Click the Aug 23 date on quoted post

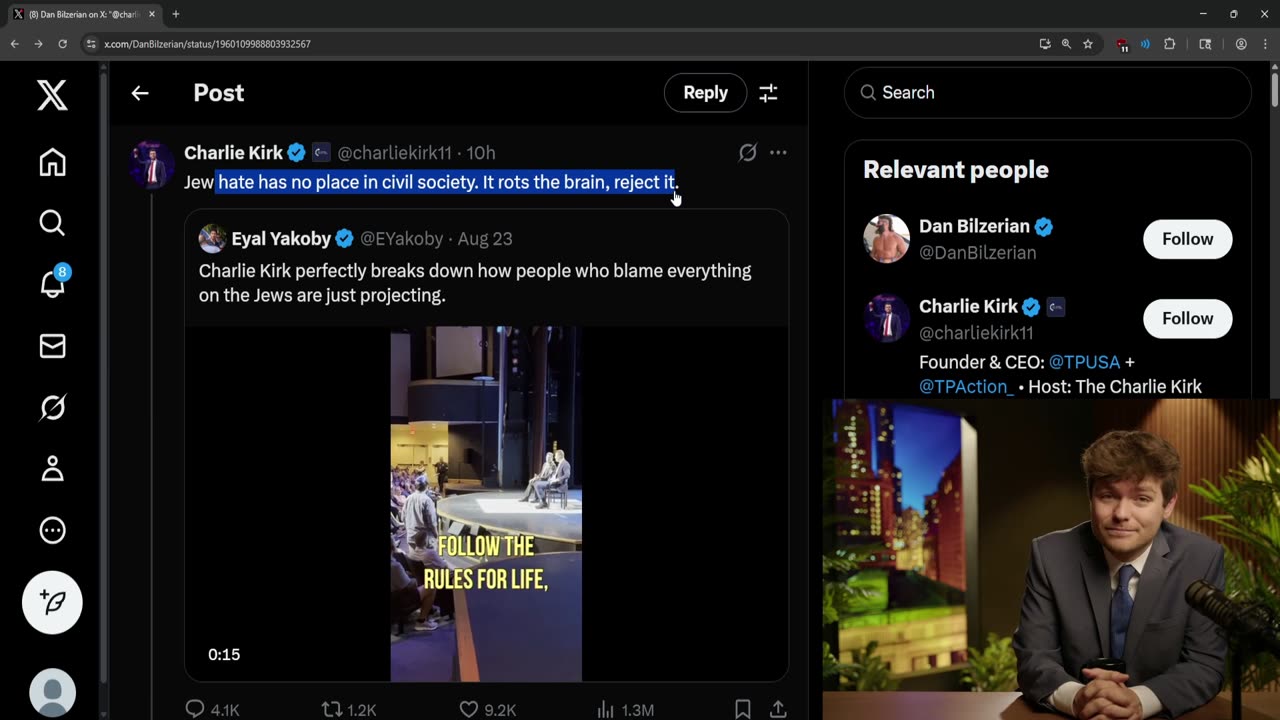[485, 239]
